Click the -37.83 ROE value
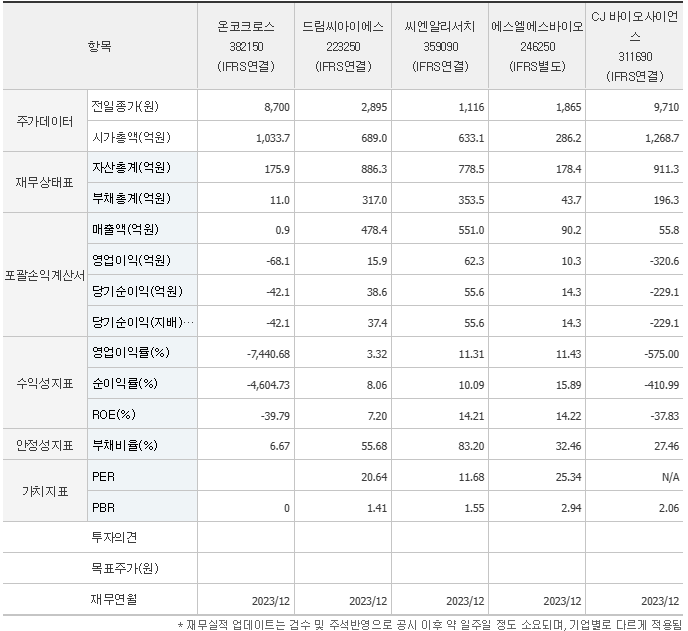Viewport: 688px width, 631px height. [664, 416]
